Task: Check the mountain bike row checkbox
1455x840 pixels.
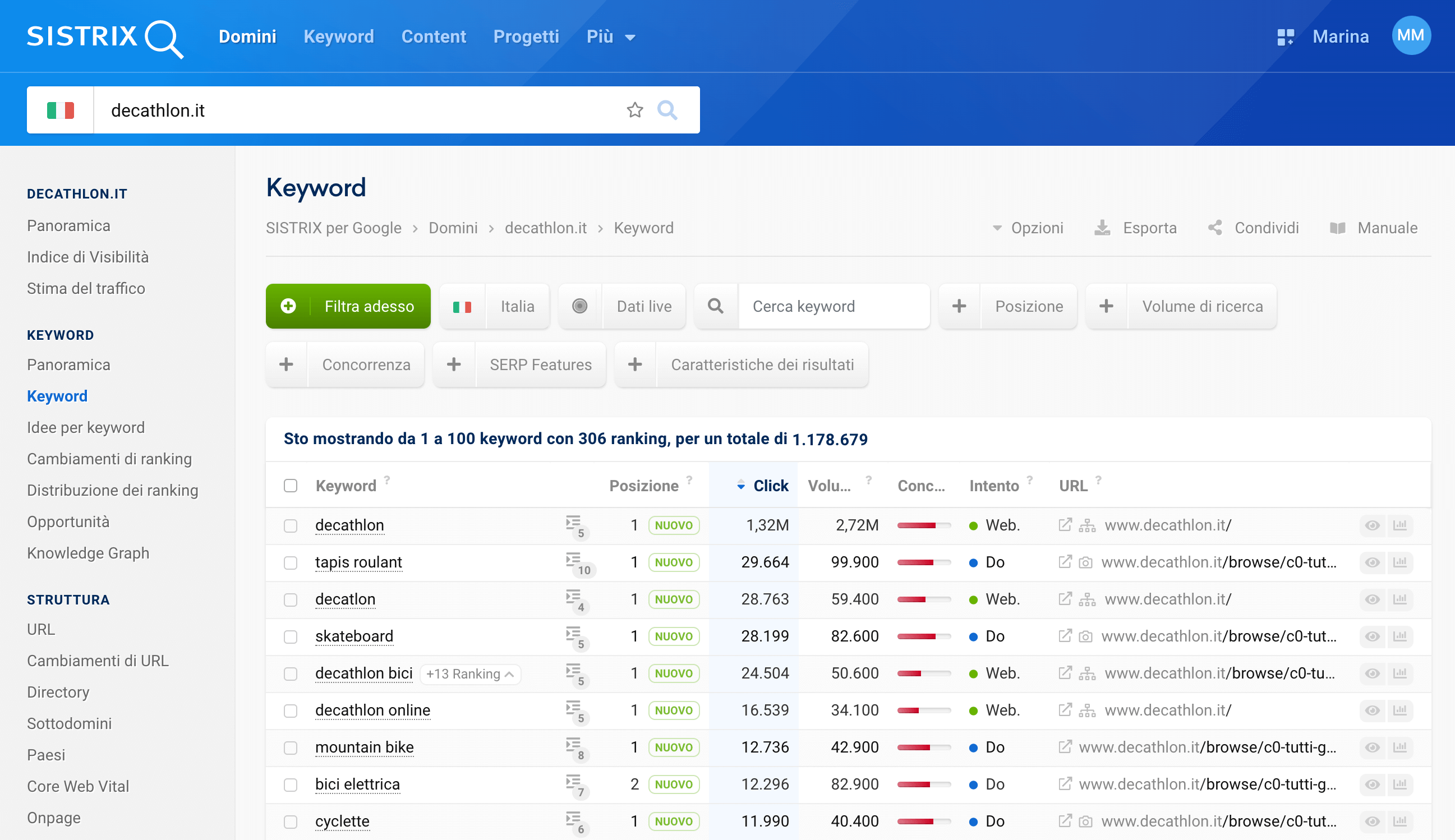Action: coord(290,747)
